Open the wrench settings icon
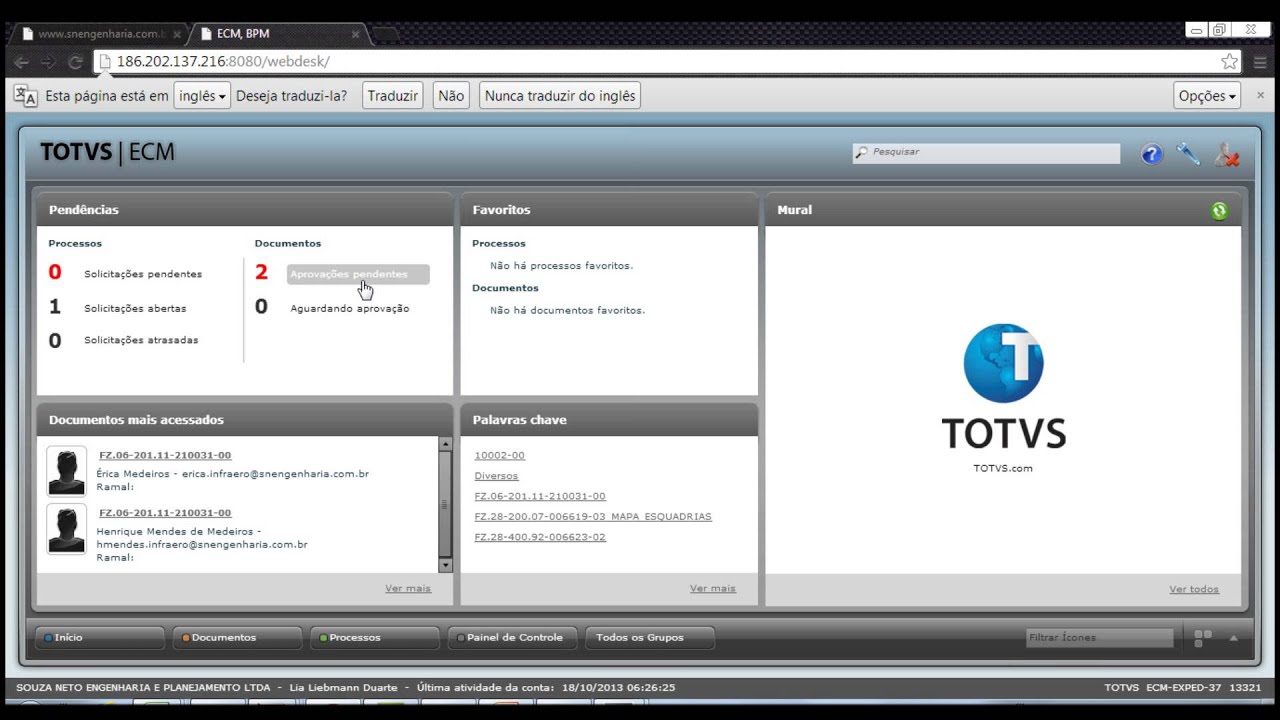The image size is (1280, 720). (x=1188, y=154)
